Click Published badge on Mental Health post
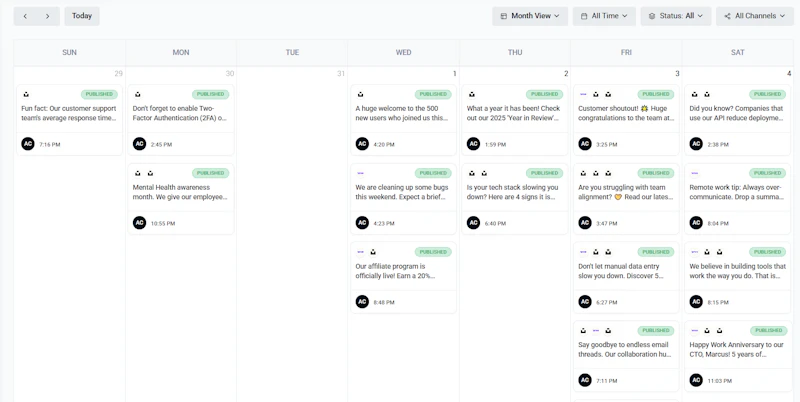This screenshot has width=800, height=402. 211,173
